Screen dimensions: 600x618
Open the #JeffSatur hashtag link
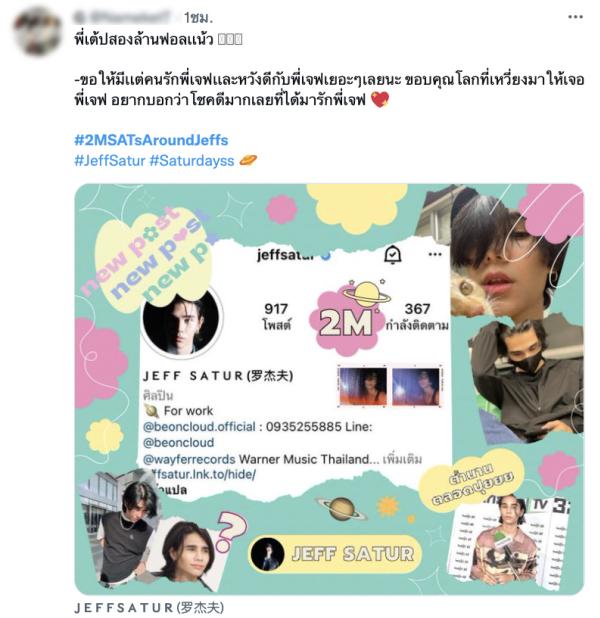point(110,160)
